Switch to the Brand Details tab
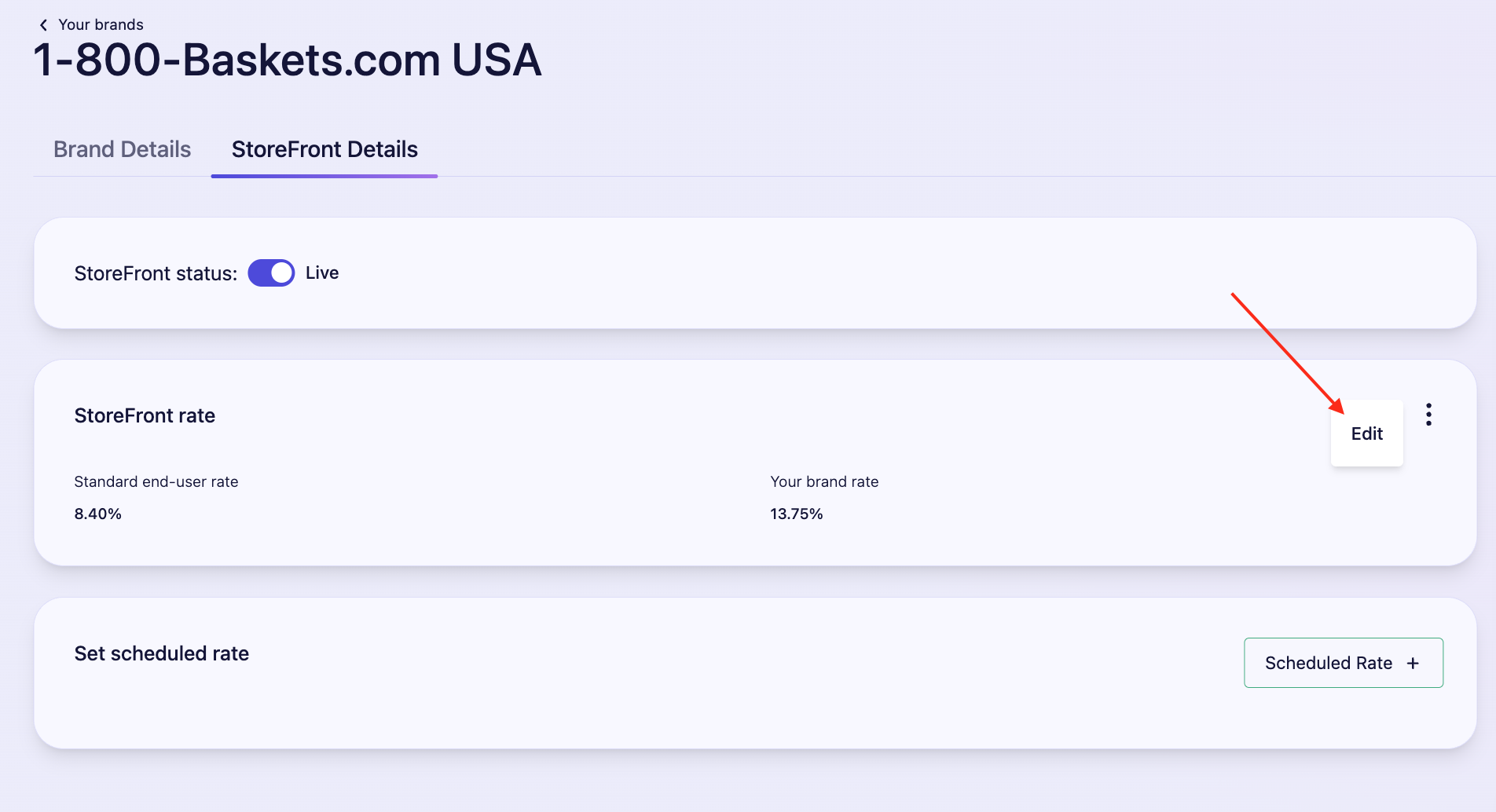This screenshot has height=812, width=1496. click(x=122, y=149)
